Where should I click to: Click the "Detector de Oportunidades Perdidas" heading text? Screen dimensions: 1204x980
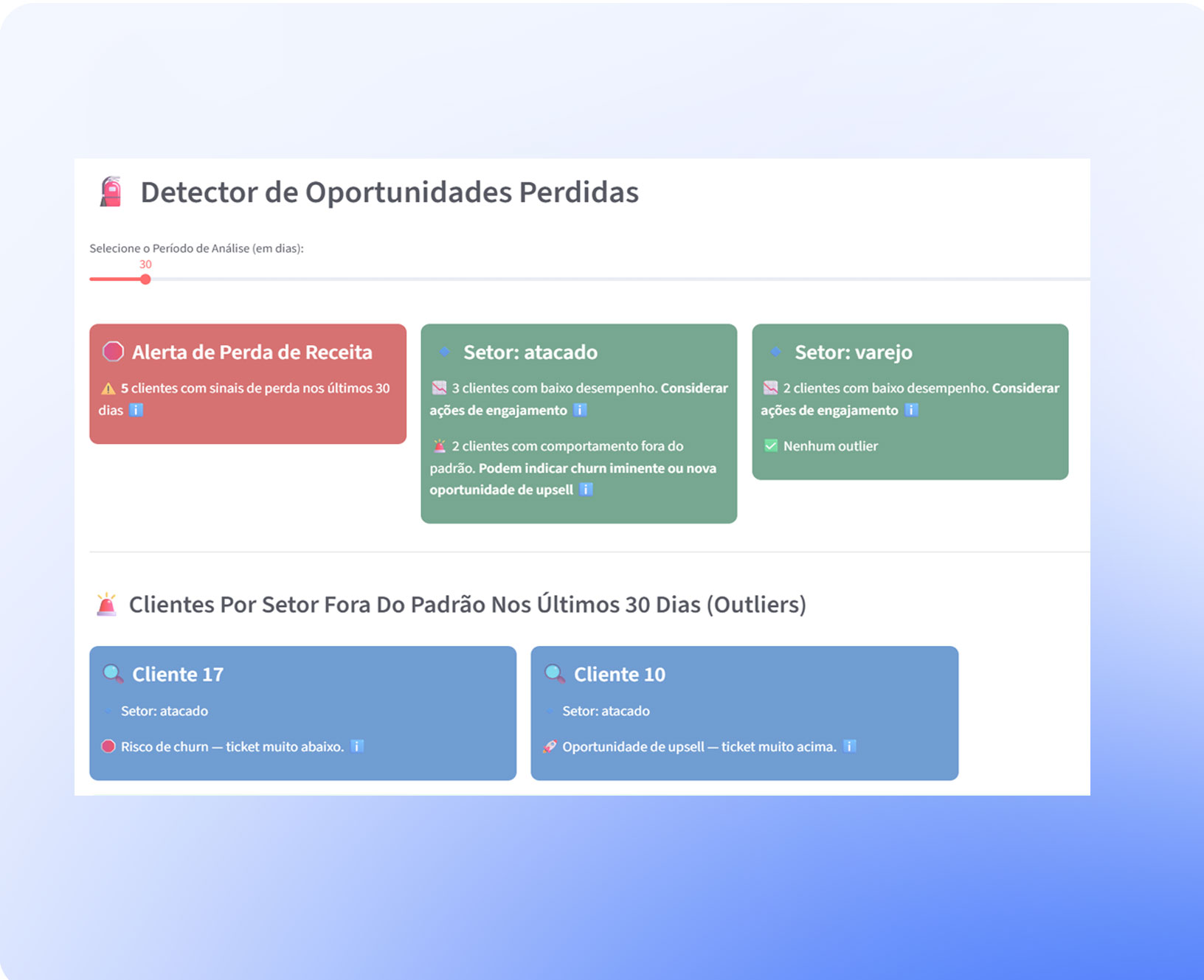[x=390, y=192]
